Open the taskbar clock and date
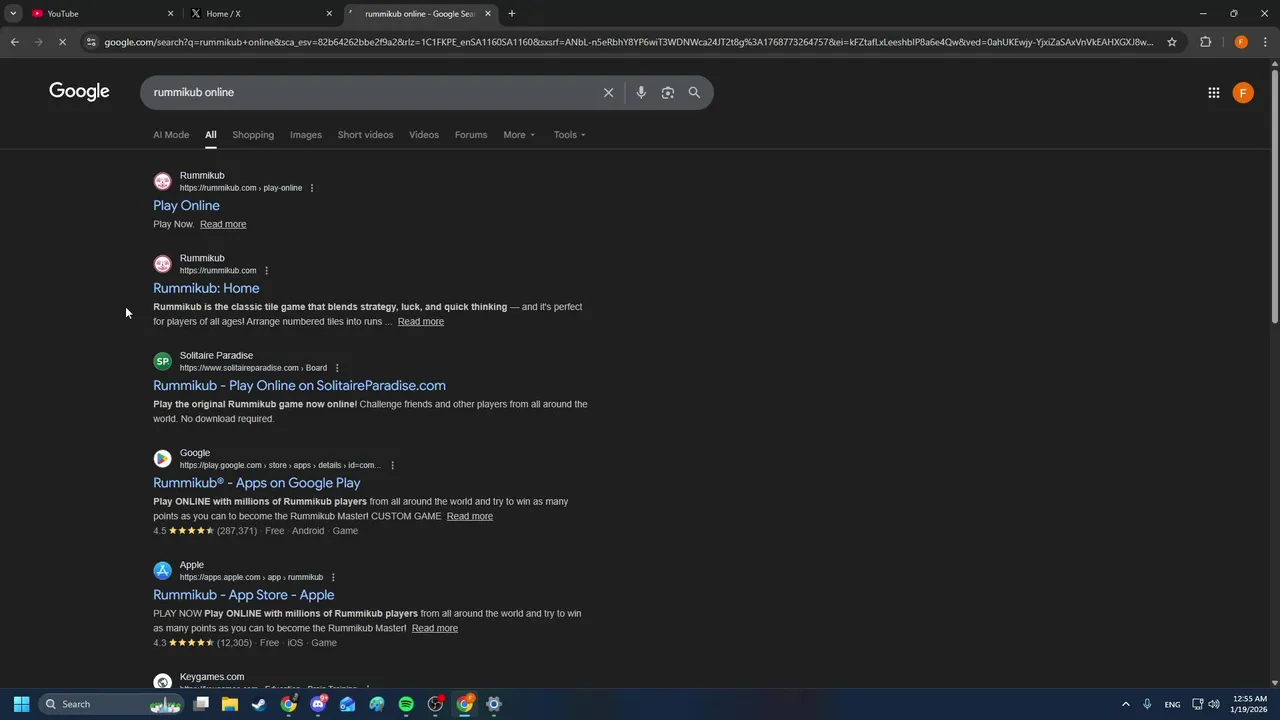Image resolution: width=1280 pixels, height=720 pixels. 1250,704
